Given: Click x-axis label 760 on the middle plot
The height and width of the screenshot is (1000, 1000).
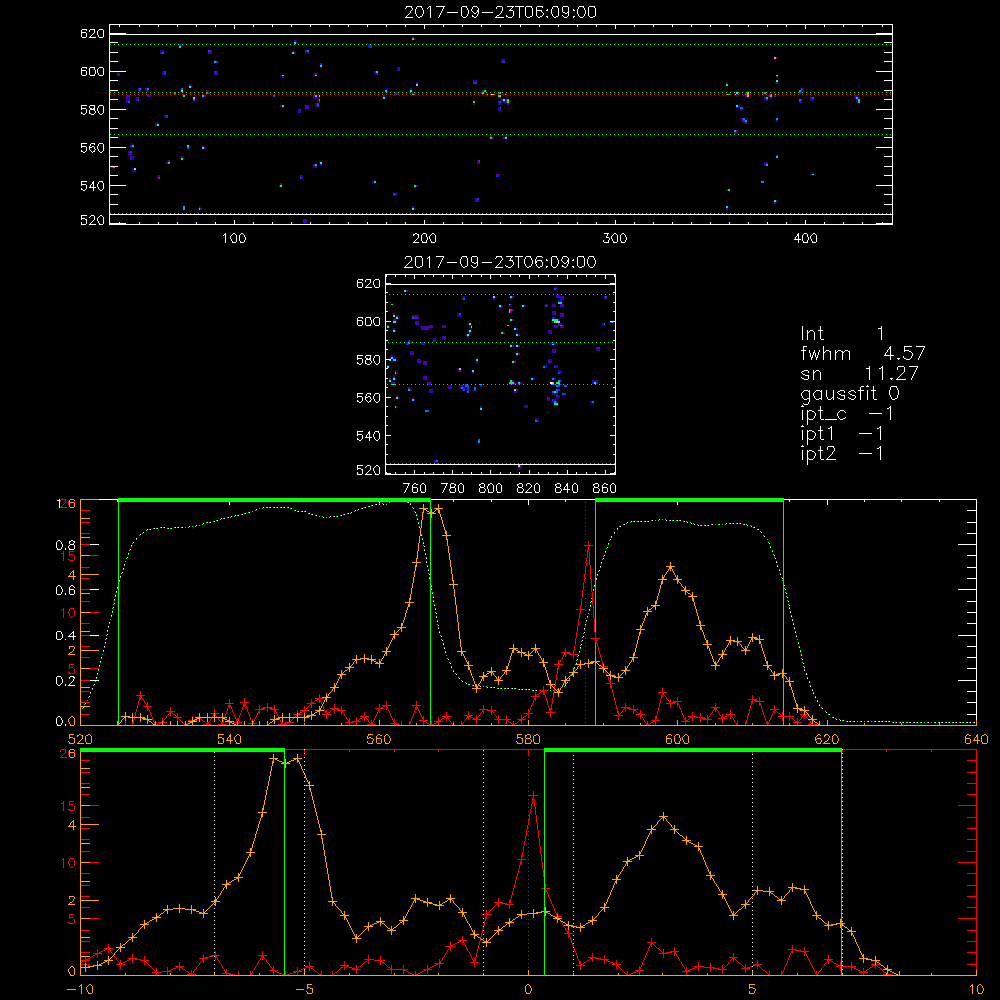Looking at the screenshot, I should (x=415, y=489).
